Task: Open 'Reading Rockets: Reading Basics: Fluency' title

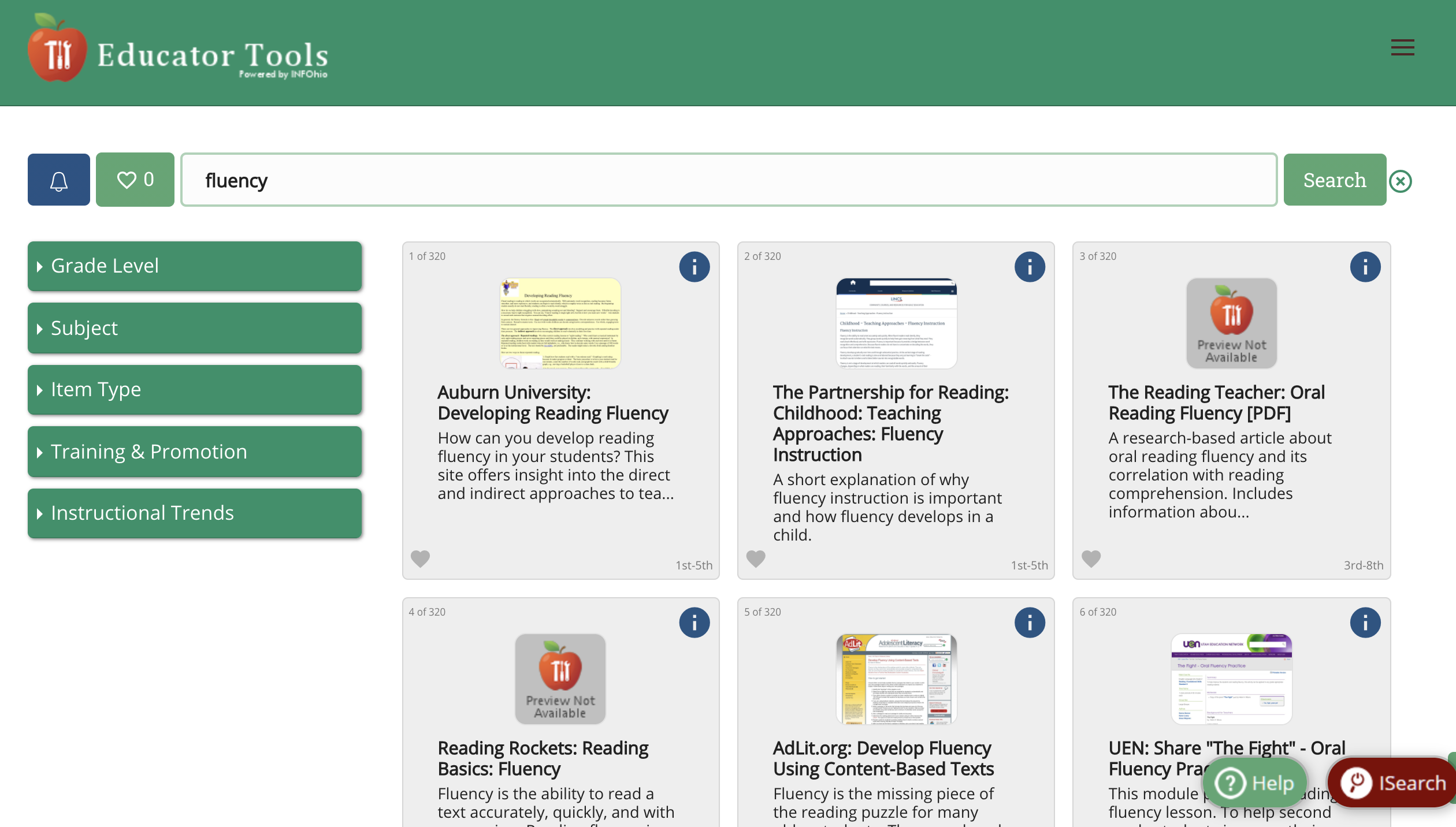Action: [543, 758]
